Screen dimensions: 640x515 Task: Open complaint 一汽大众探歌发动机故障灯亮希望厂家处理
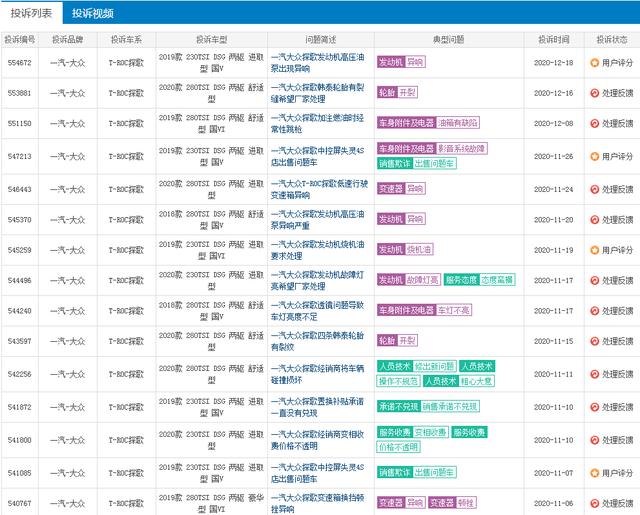coord(318,280)
